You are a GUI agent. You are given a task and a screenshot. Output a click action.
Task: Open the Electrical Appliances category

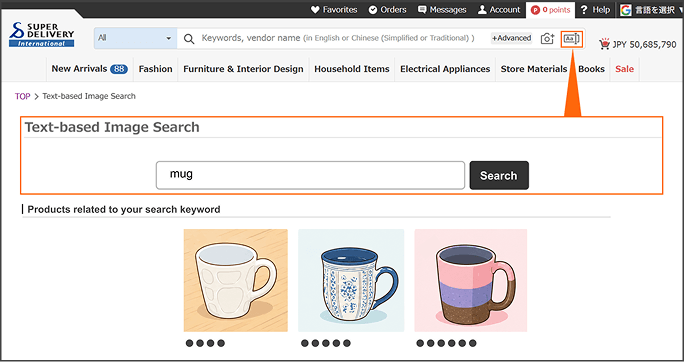(445, 69)
